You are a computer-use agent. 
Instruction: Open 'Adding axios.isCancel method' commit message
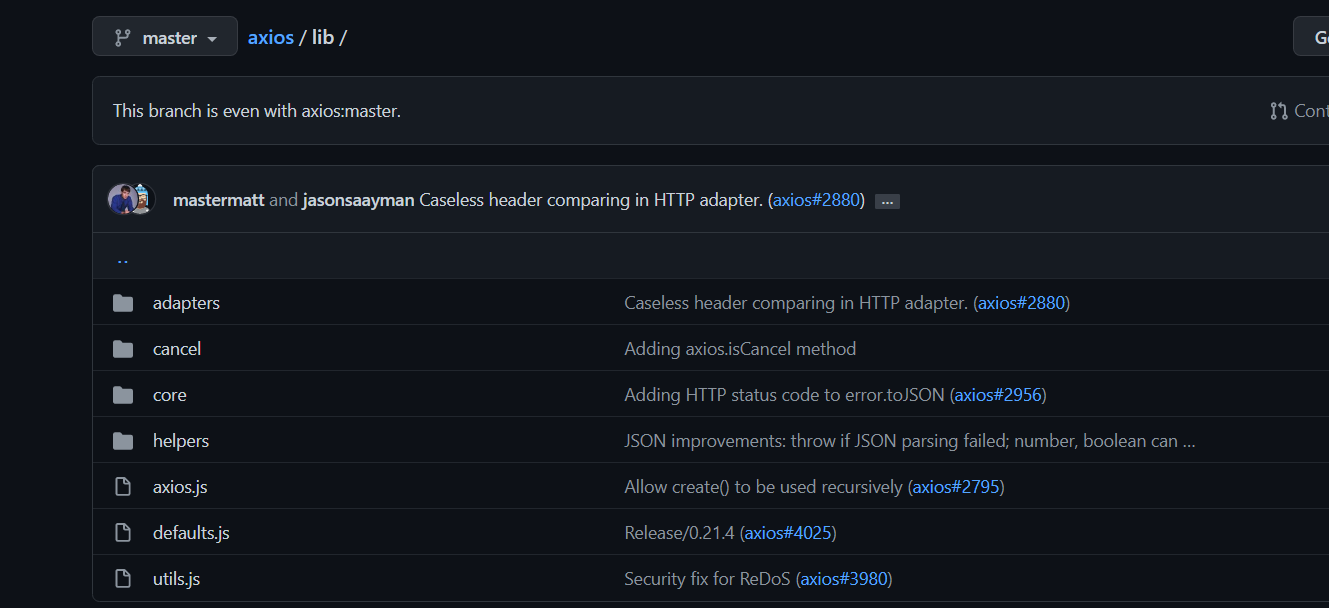740,349
